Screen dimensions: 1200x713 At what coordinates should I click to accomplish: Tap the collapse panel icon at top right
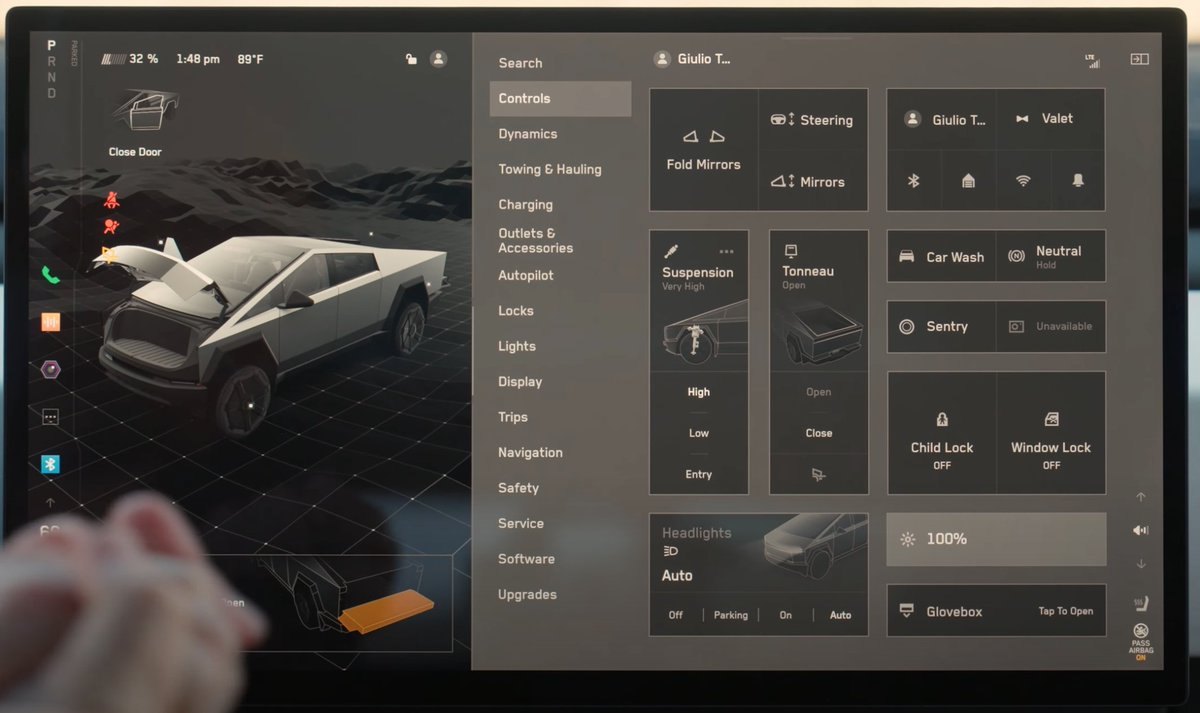tap(1139, 59)
